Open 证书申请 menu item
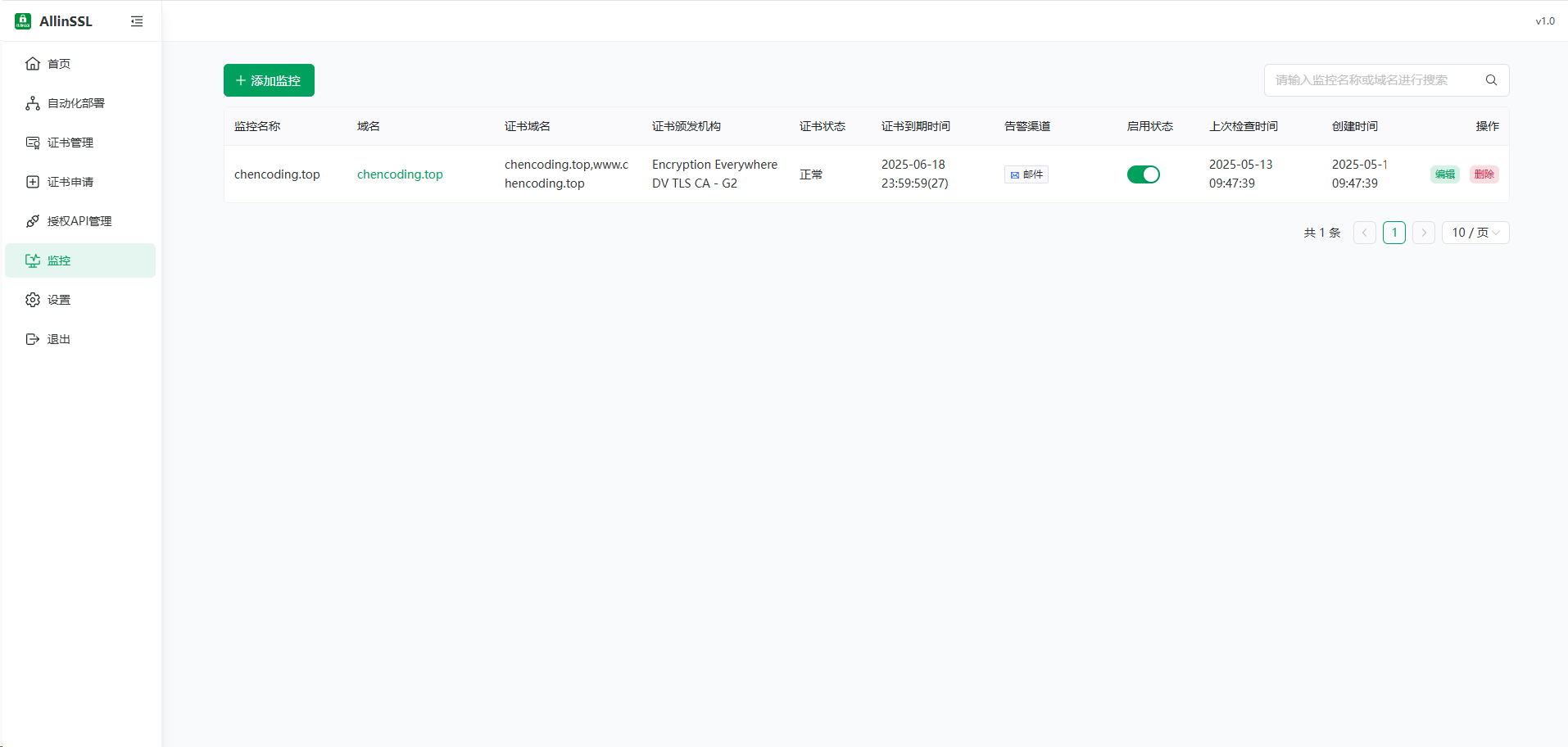 (x=70, y=182)
